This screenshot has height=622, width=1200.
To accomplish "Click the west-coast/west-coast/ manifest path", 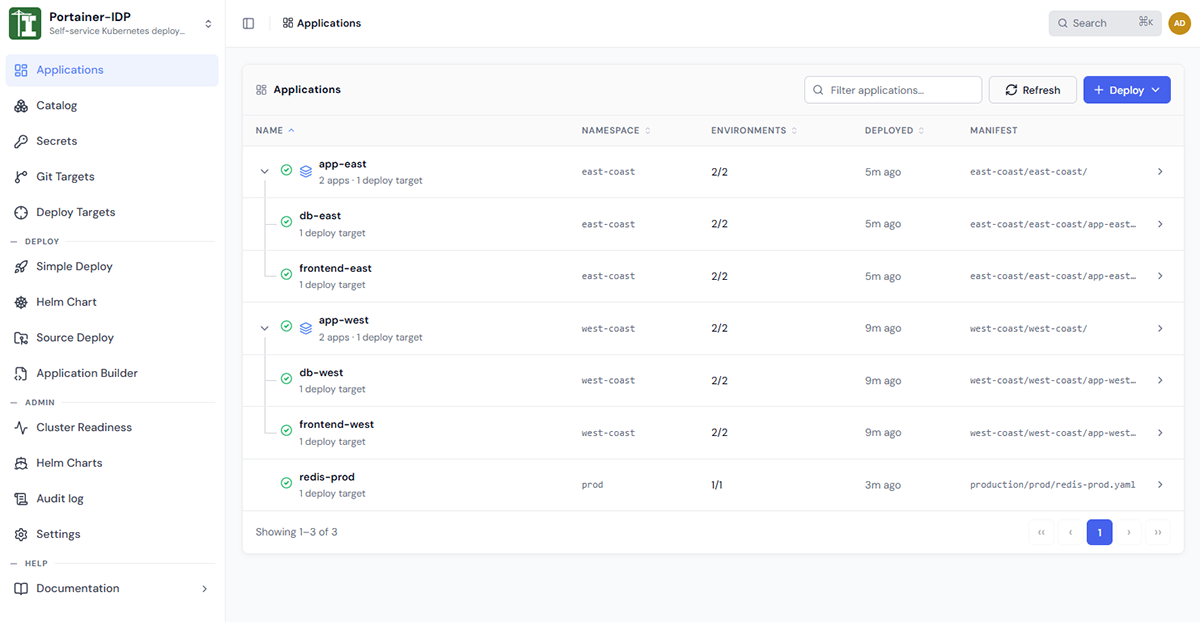I will [1028, 329].
